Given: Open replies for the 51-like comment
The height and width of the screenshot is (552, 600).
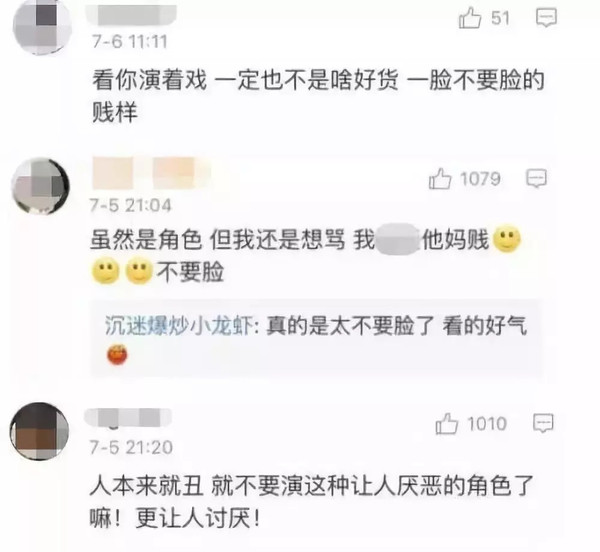Looking at the screenshot, I should pyautogui.click(x=546, y=18).
